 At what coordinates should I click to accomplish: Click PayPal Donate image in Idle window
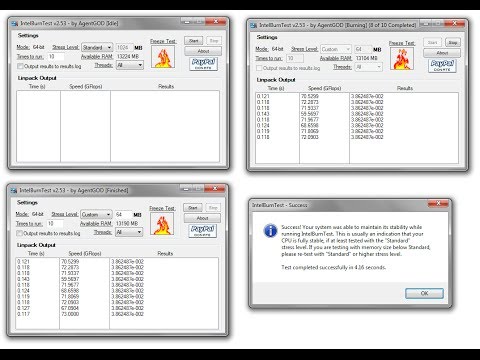point(203,63)
